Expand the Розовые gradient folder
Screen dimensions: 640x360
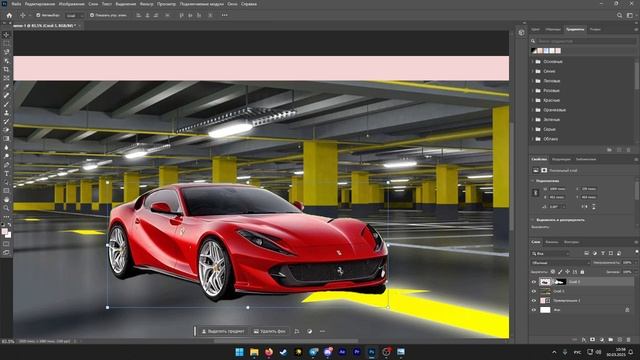tap(532, 91)
